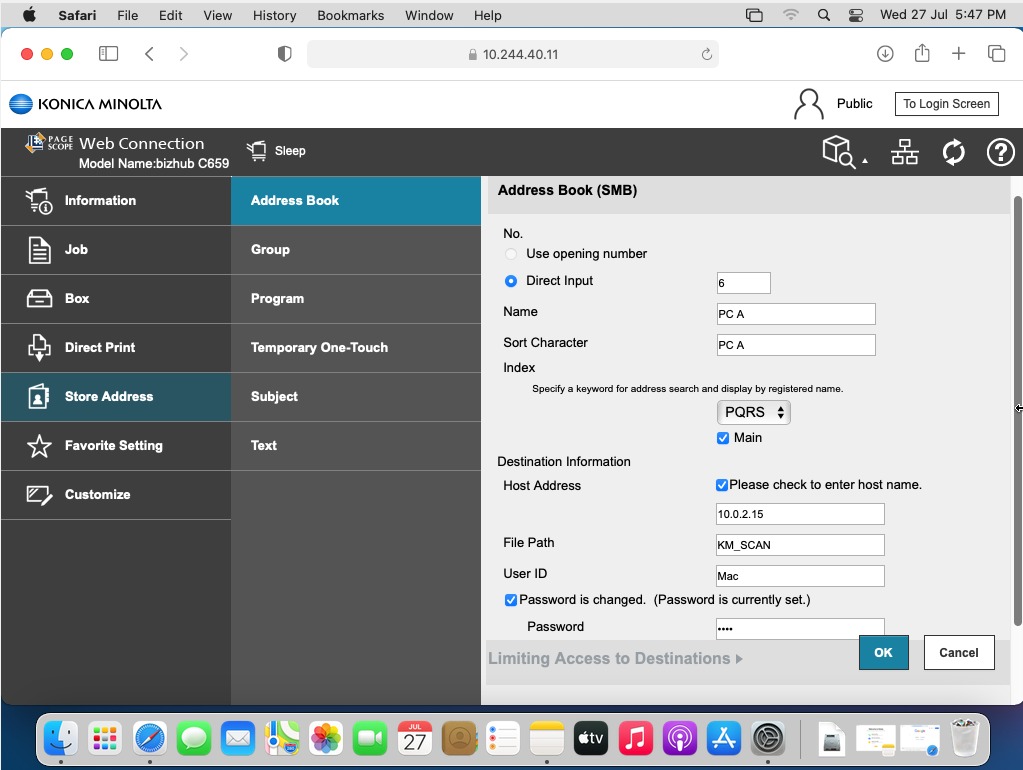Open the Customize sidebar icon
The height and width of the screenshot is (770, 1023).
pos(39,495)
